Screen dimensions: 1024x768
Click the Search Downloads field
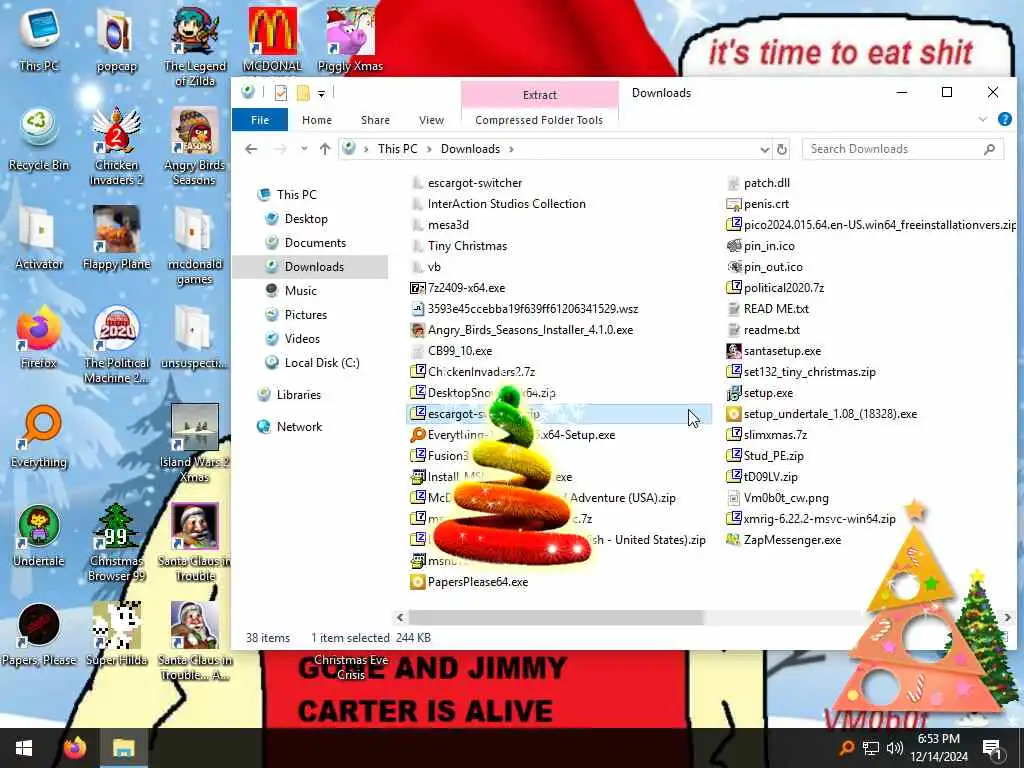[x=903, y=149]
